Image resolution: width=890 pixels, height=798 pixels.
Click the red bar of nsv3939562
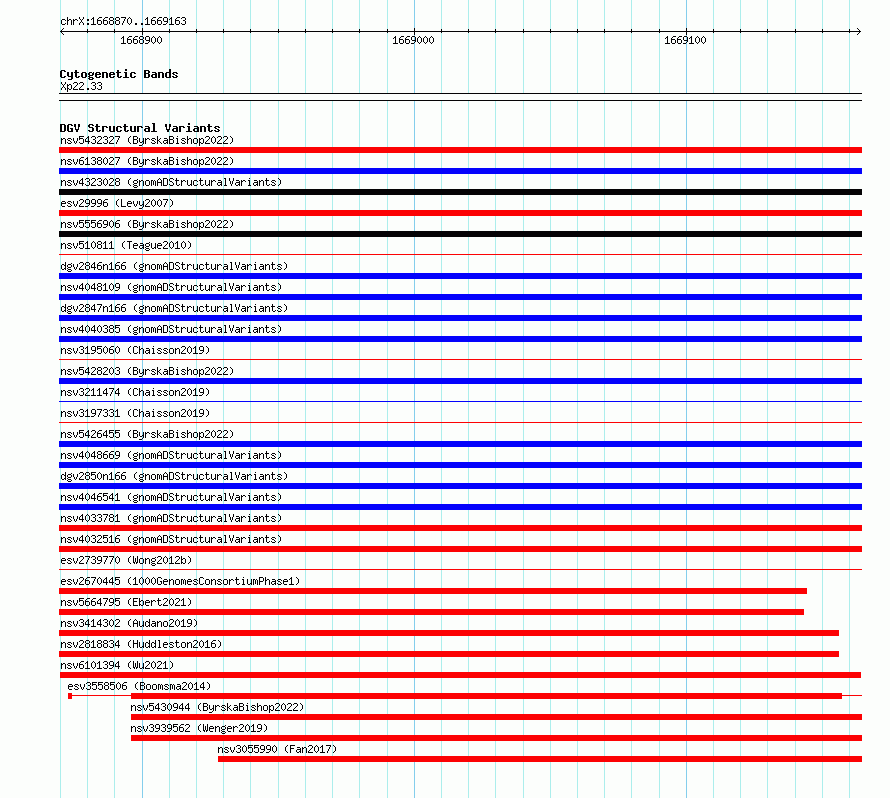(497, 738)
